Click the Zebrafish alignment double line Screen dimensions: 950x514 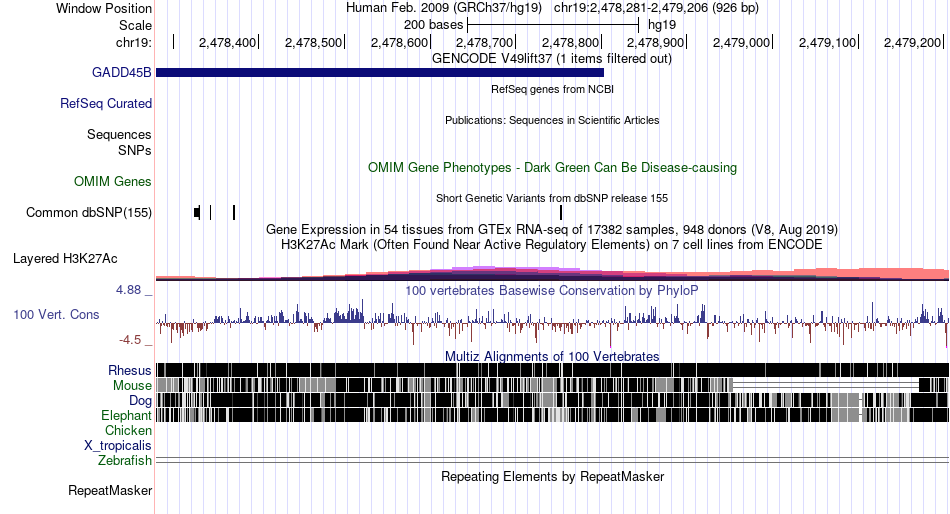[552, 460]
